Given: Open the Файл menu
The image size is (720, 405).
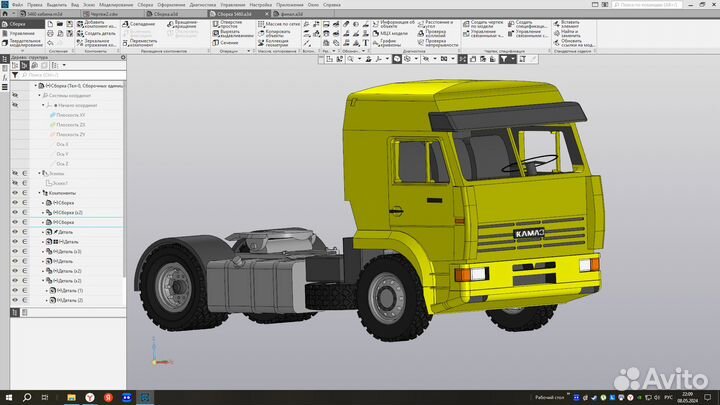Looking at the screenshot, I should (x=17, y=5).
